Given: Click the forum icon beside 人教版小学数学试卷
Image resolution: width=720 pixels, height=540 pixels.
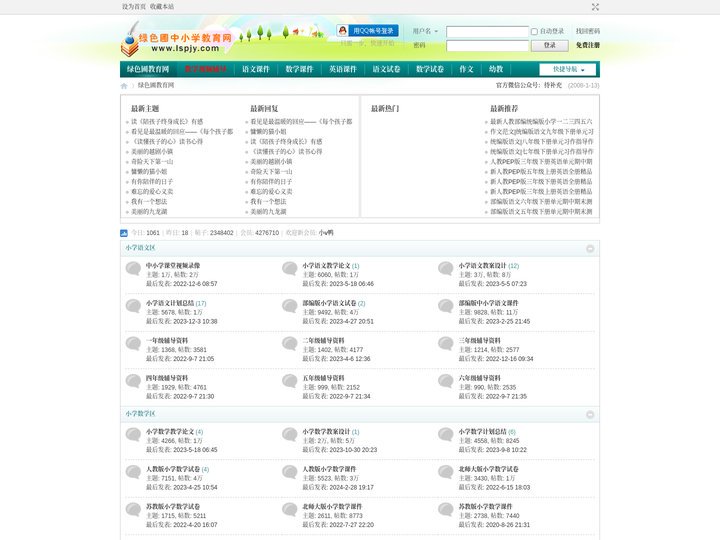Looking at the screenshot, I should click(133, 472).
